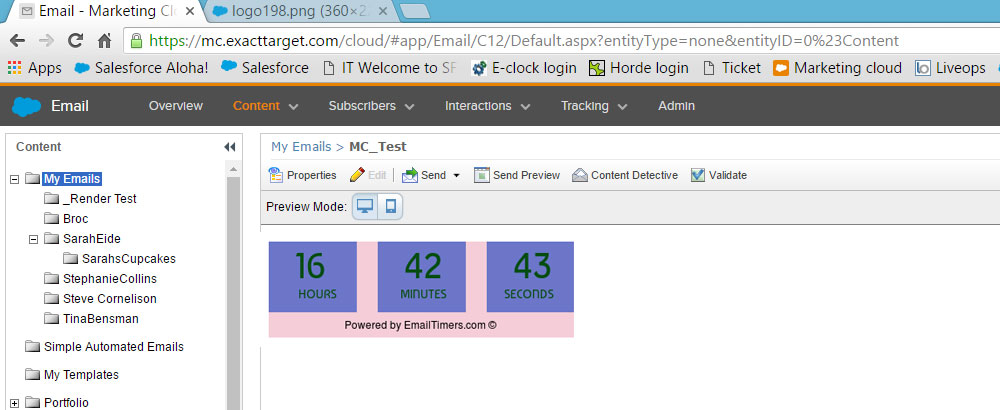Open the Simple Automated Emails folder
The image size is (1000, 410).
(x=114, y=347)
